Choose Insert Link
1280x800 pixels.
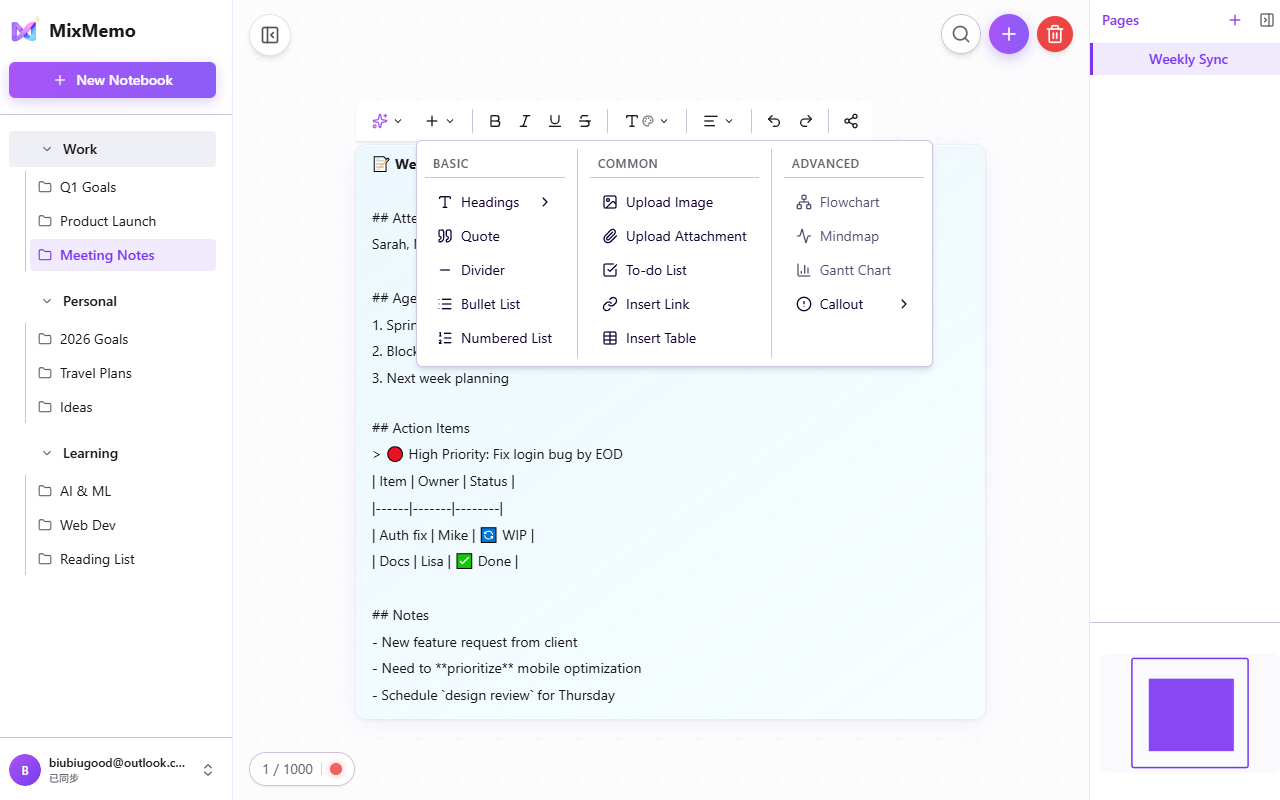coord(675,304)
